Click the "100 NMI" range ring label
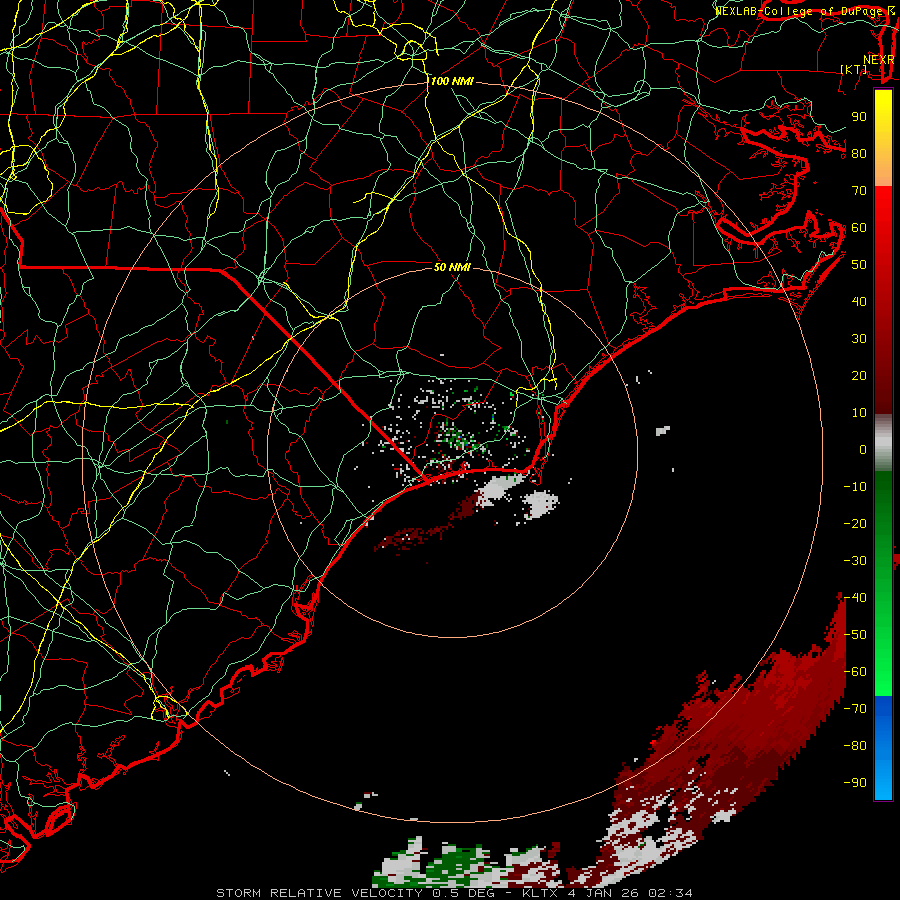900x900 pixels. (452, 82)
